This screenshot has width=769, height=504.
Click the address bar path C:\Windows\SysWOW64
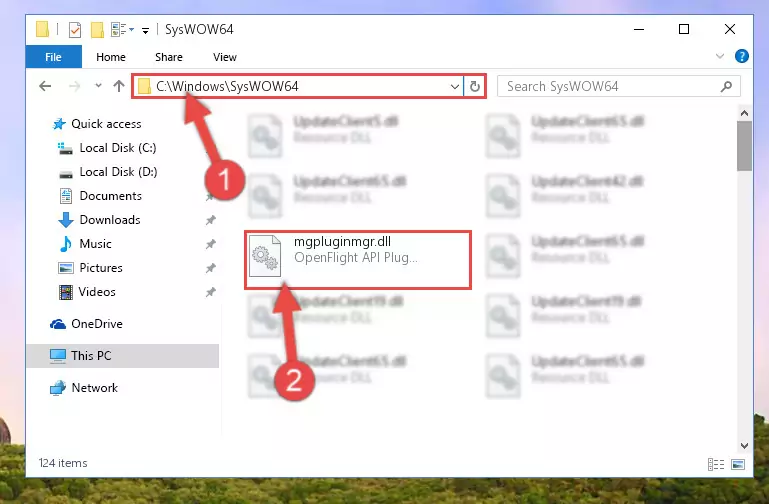click(x=227, y=86)
